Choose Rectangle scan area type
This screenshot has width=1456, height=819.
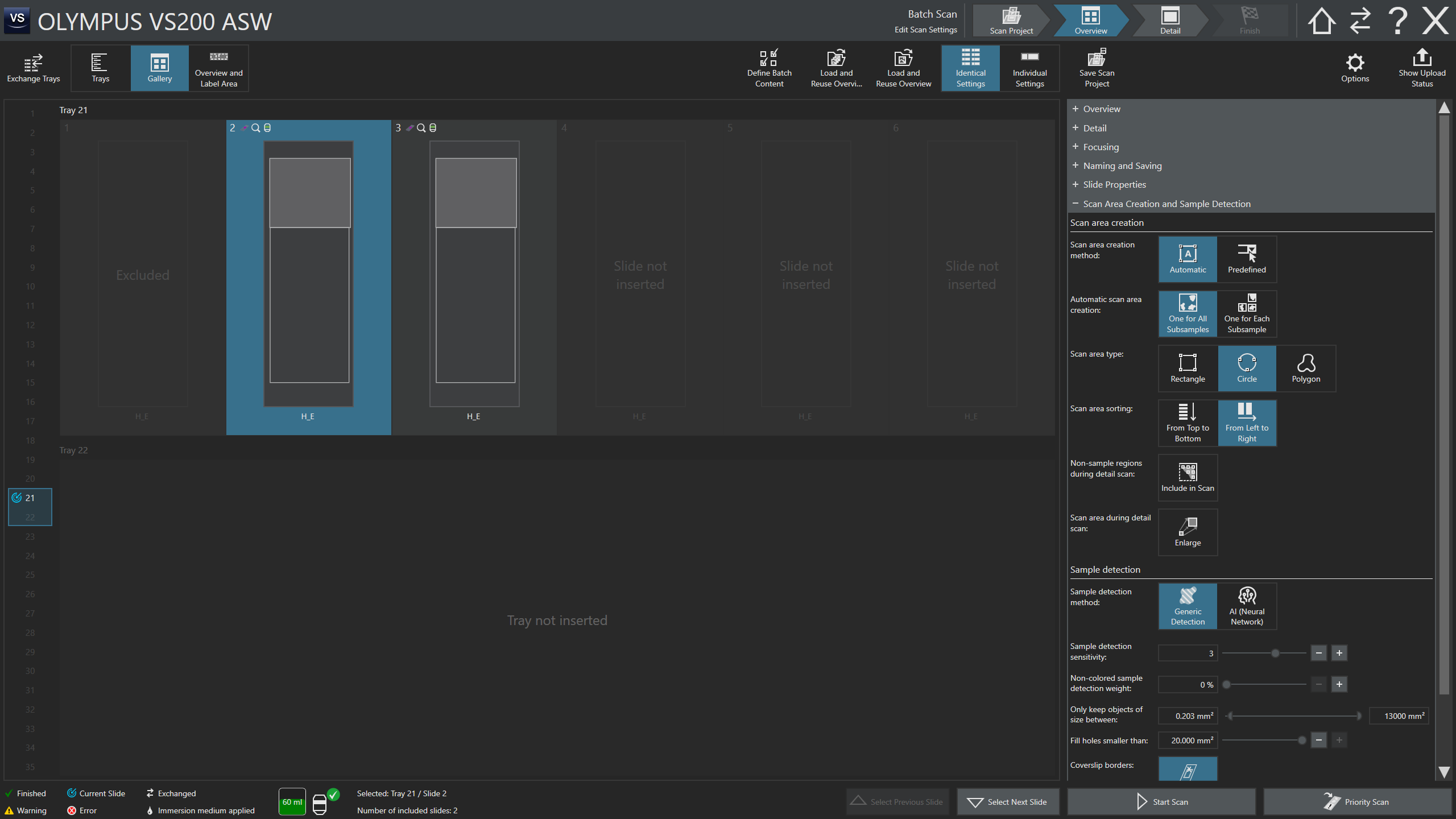pos(1188,369)
